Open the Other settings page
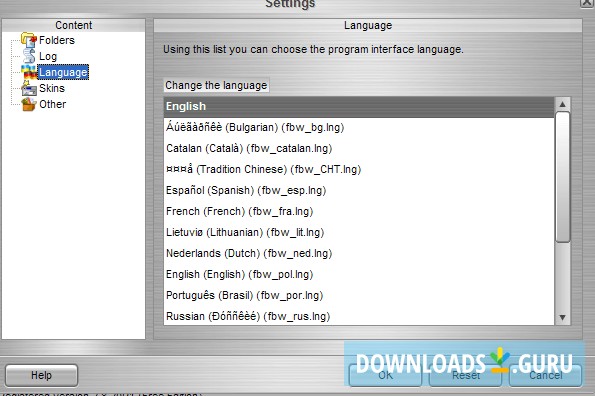Screen dimensions: 595x396 tap(53, 104)
